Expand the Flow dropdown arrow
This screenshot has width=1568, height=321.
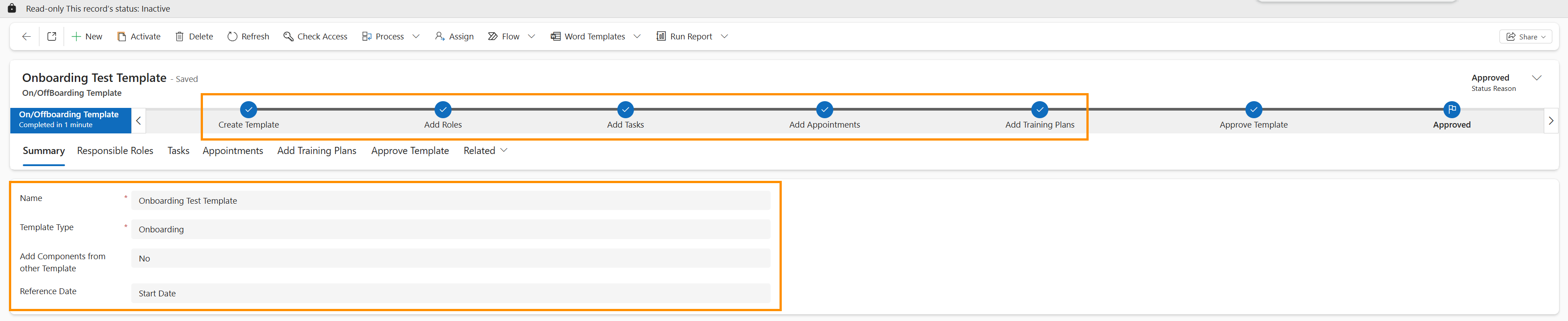[x=531, y=36]
